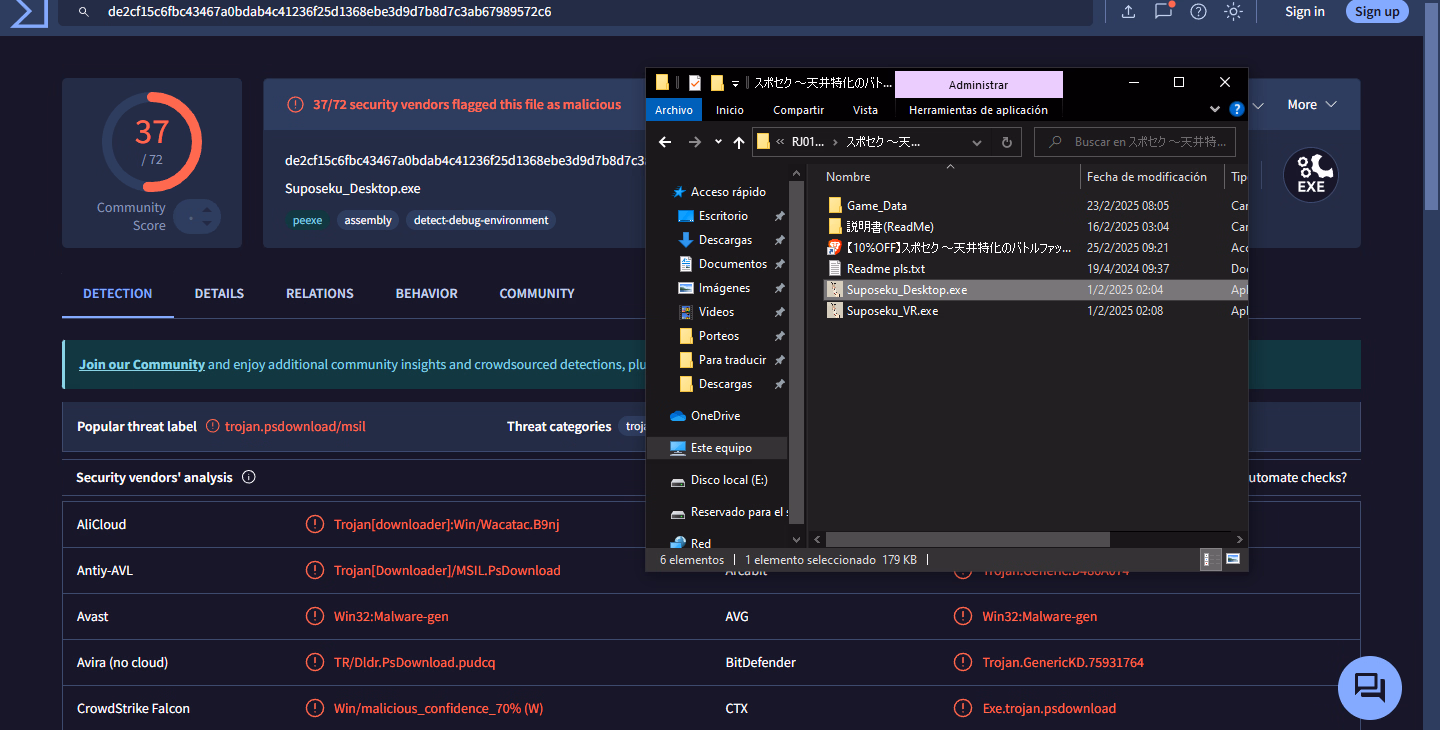Click the VirusTotal logo icon
Screen dimensions: 1440x730
[29, 11]
